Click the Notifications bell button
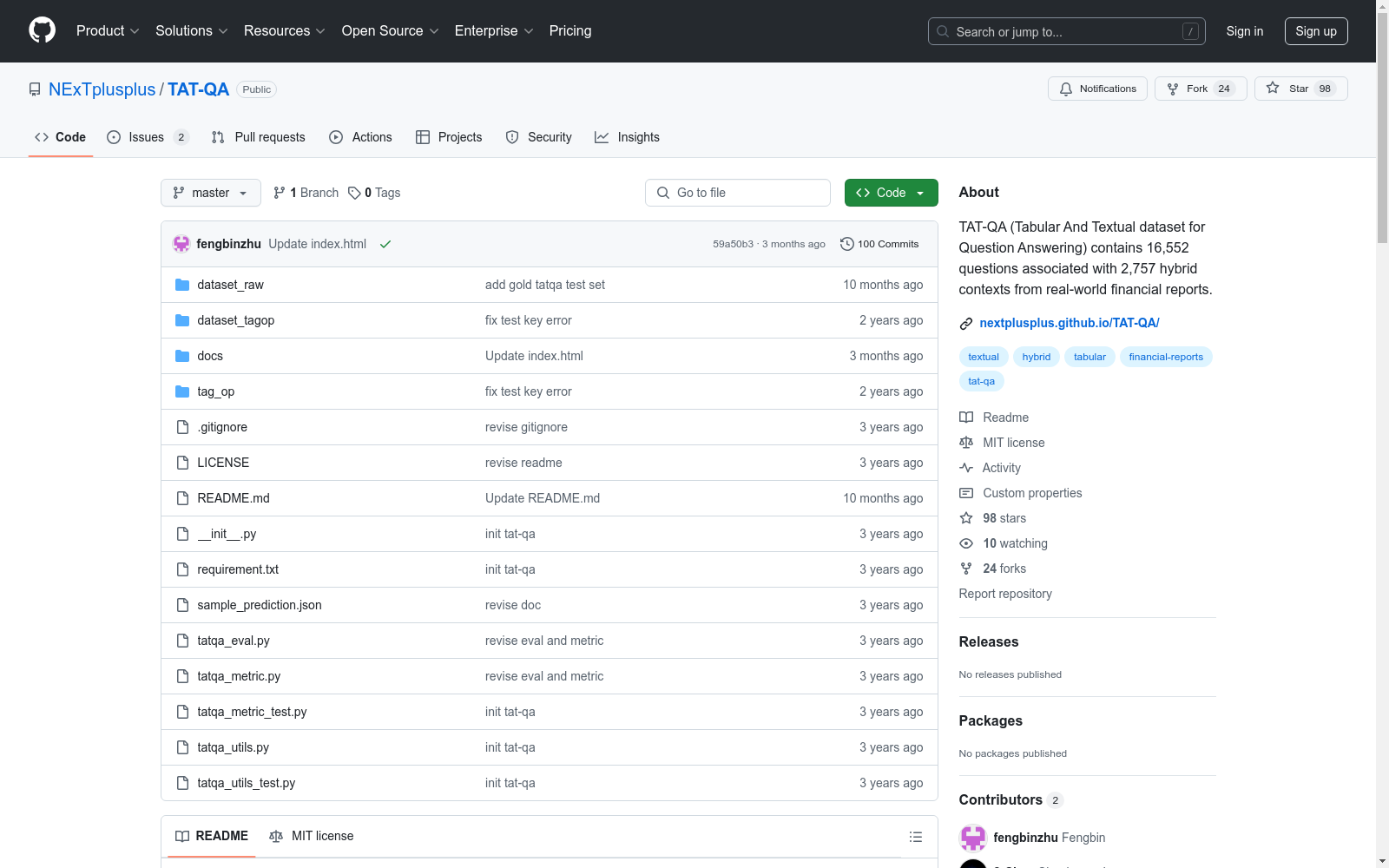 1097,89
